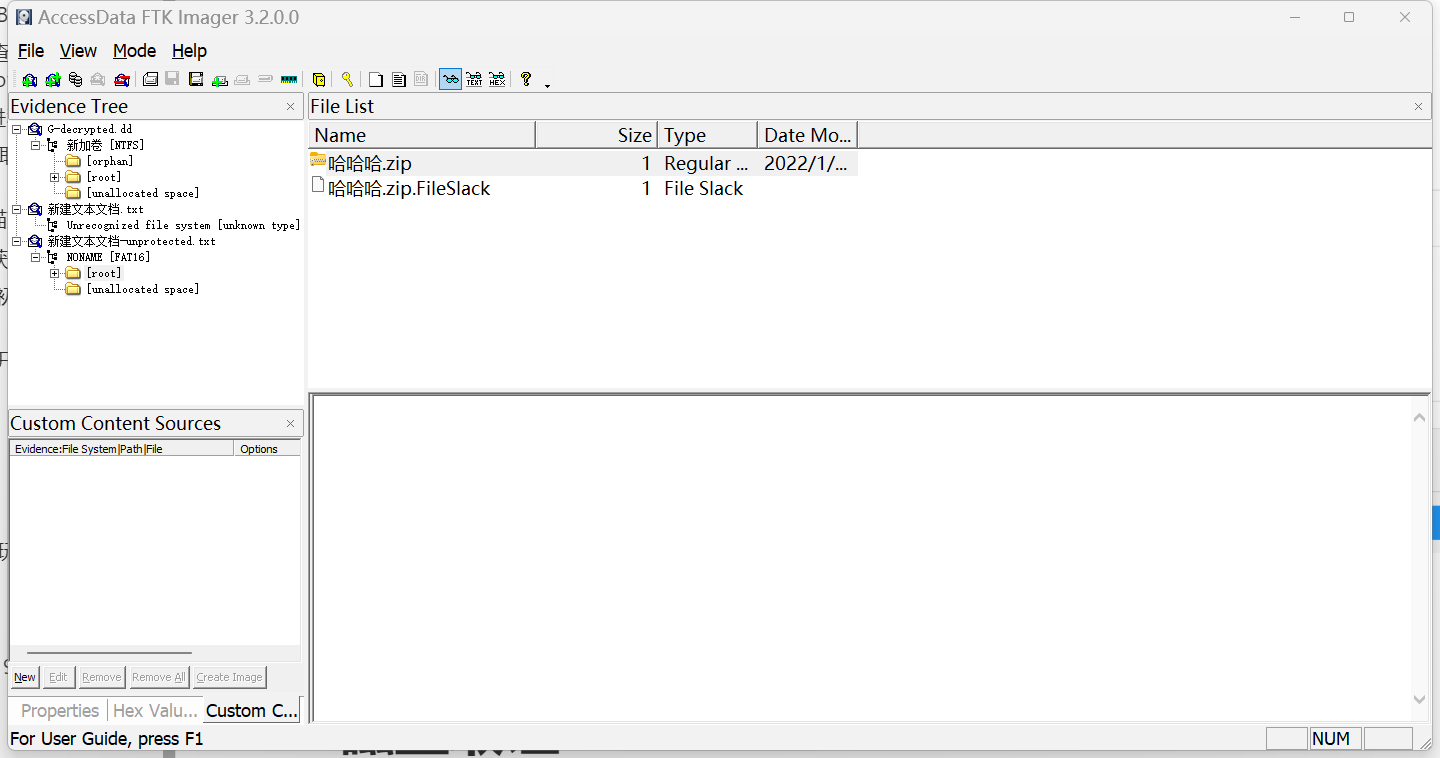Select [unallocated space] under 新加卷 [NTFS]
This screenshot has width=1440, height=758.
tap(142, 193)
